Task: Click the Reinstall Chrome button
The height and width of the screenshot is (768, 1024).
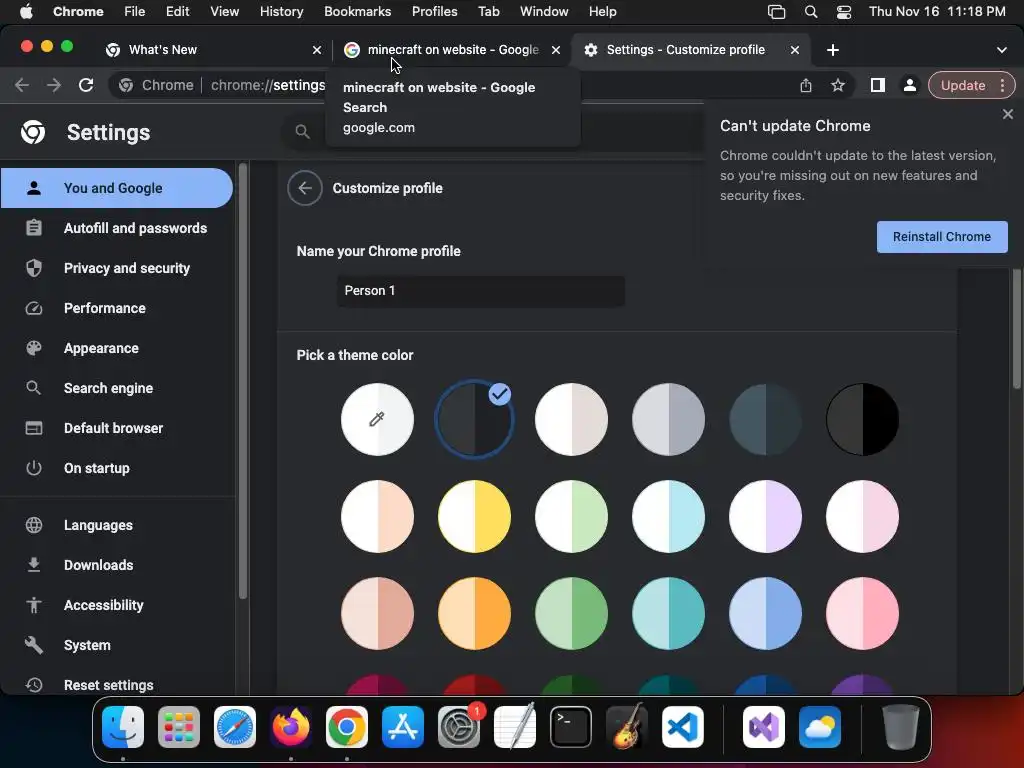Action: coord(942,237)
